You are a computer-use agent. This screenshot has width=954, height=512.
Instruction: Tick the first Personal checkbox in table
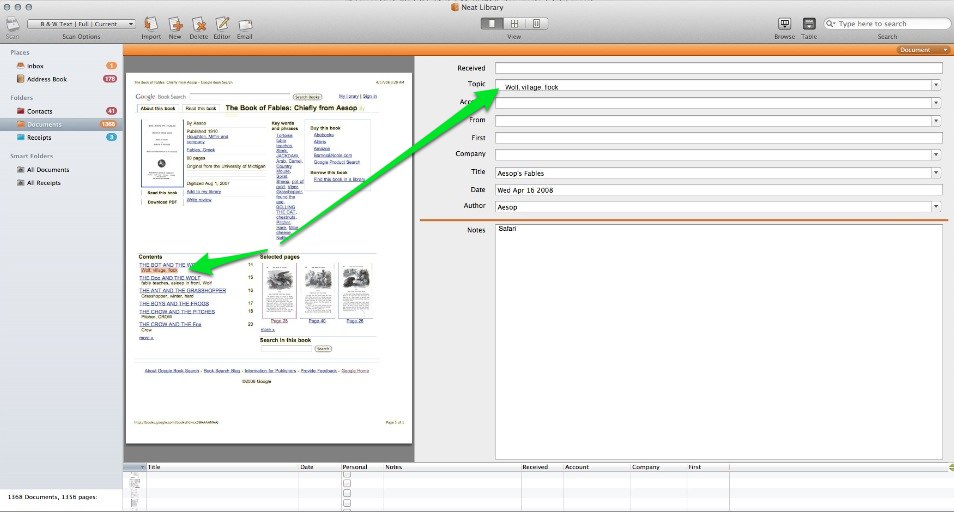click(347, 475)
